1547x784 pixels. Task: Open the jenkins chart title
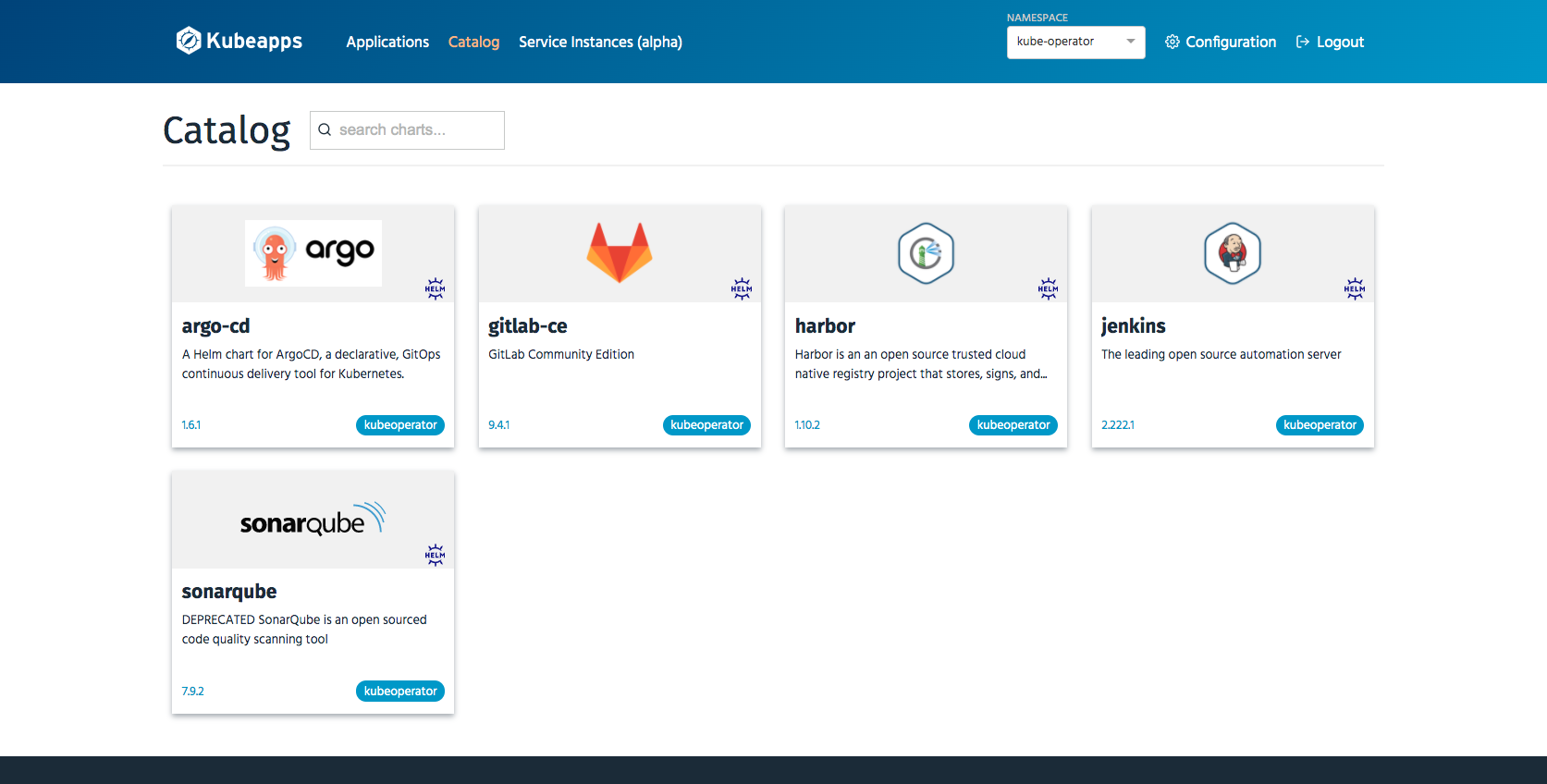1134,325
